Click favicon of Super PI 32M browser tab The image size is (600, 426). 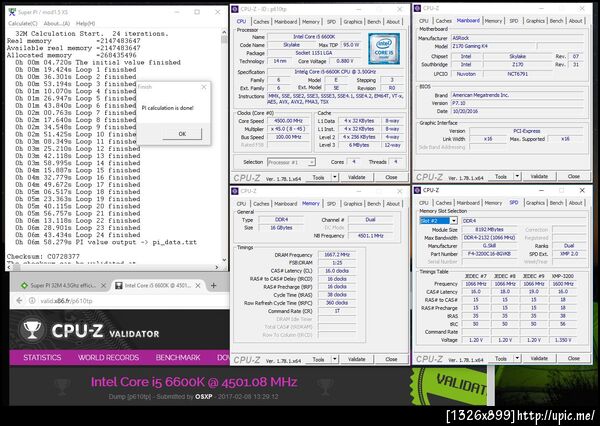(x=24, y=286)
